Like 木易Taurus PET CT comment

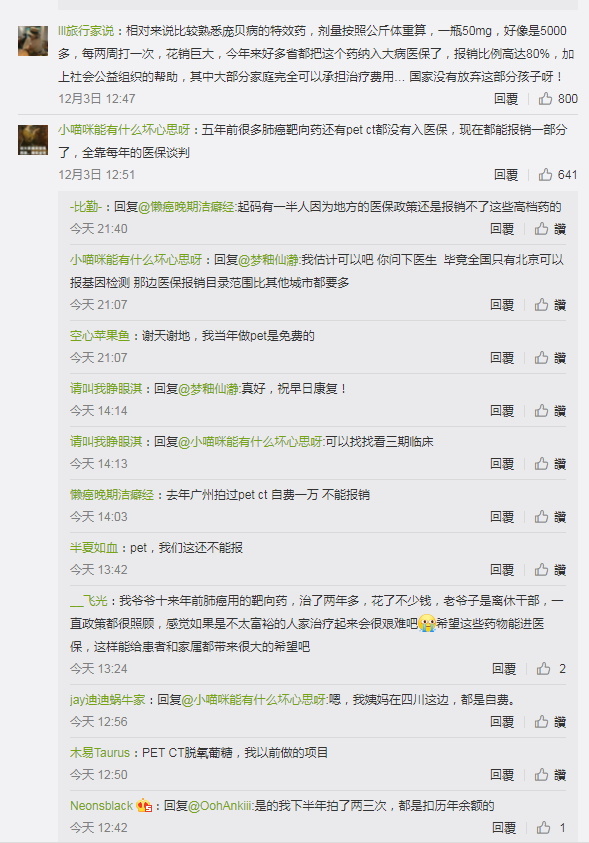pyautogui.click(x=541, y=774)
